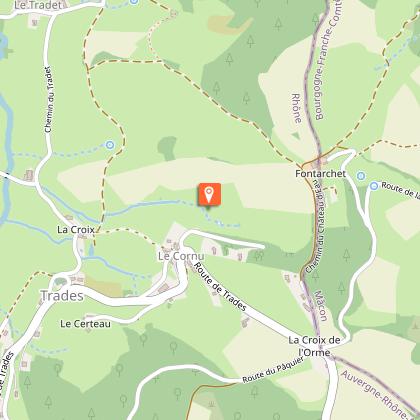Select the Auvergne-Rhône region label

pyautogui.click(x=377, y=394)
